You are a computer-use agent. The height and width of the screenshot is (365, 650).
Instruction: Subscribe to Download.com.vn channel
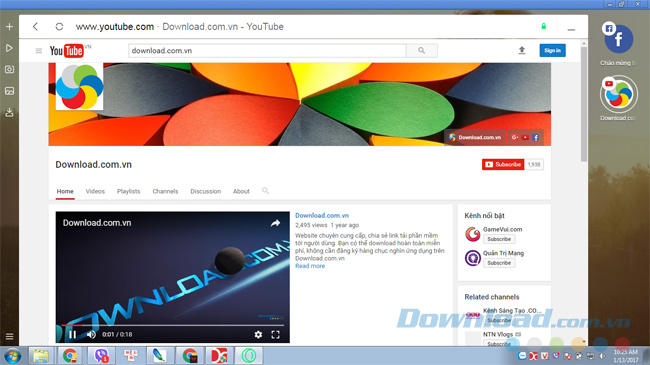tap(503, 164)
